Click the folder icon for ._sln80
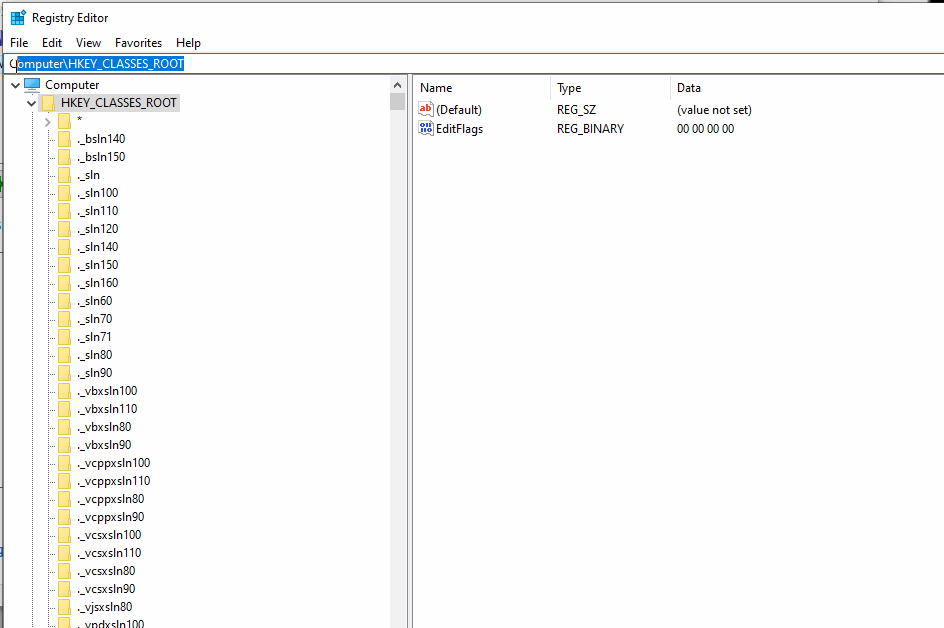The width and height of the screenshot is (944, 628). [64, 355]
